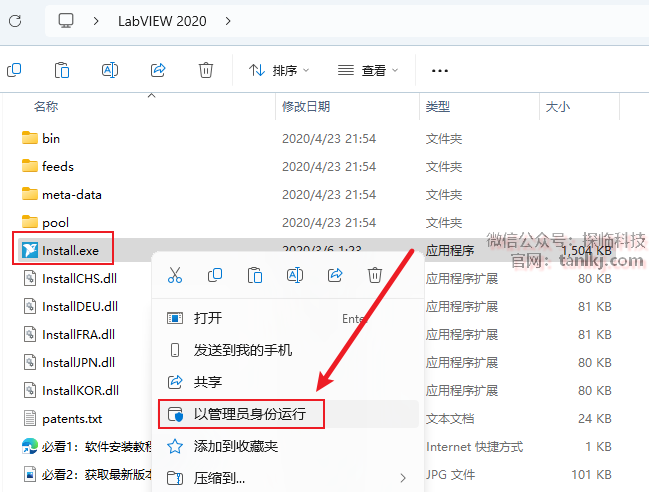Choose 发送到我的手机 menu entry
This screenshot has height=492, width=649.
point(289,350)
